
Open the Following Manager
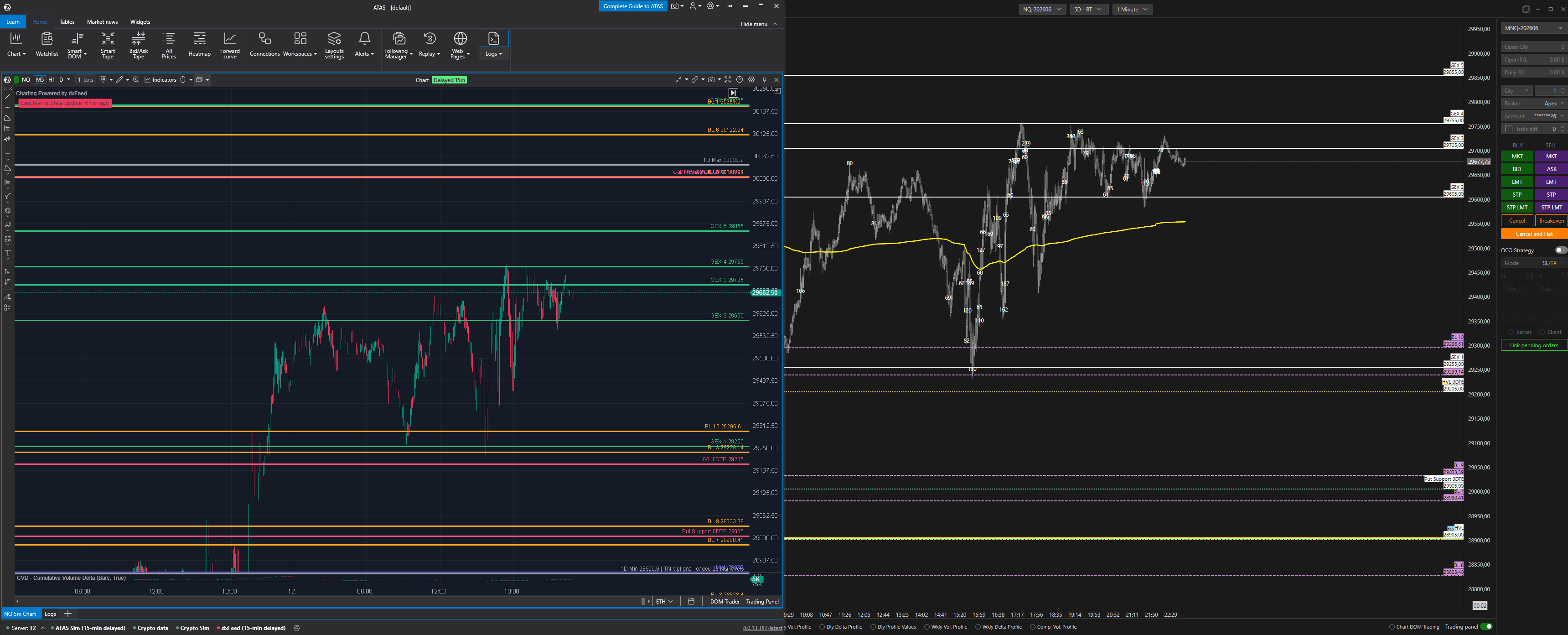398,44
